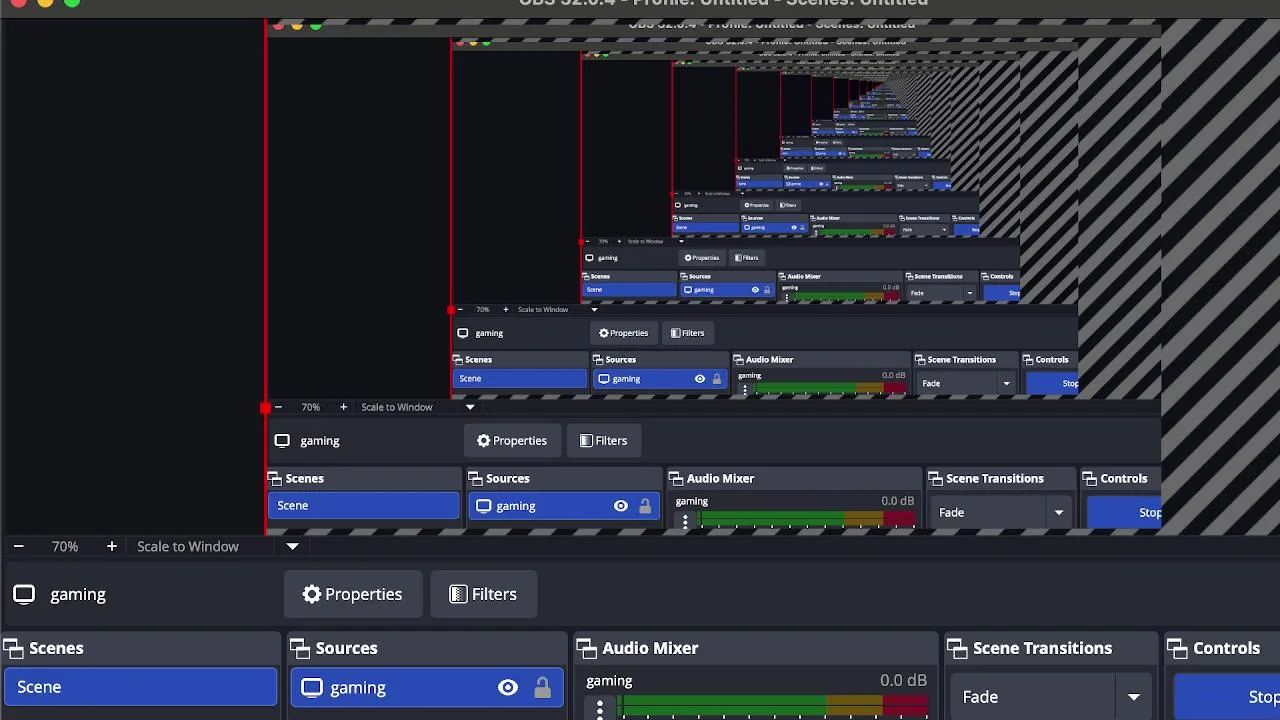Select the Scene item in main Scenes list
Screen dimensions: 1280x720
click(x=140, y=687)
